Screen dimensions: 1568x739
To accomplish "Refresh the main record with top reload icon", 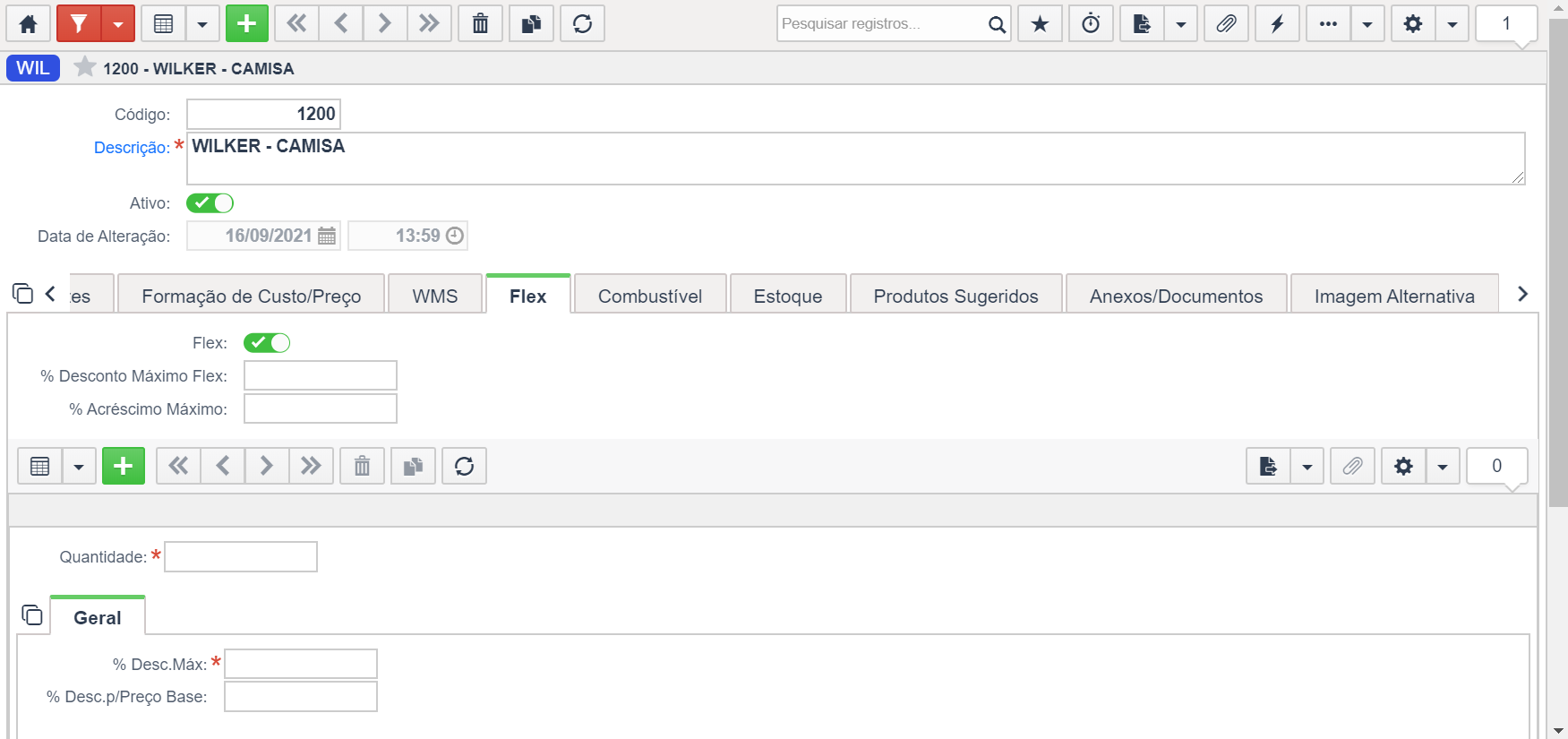I will 583,24.
